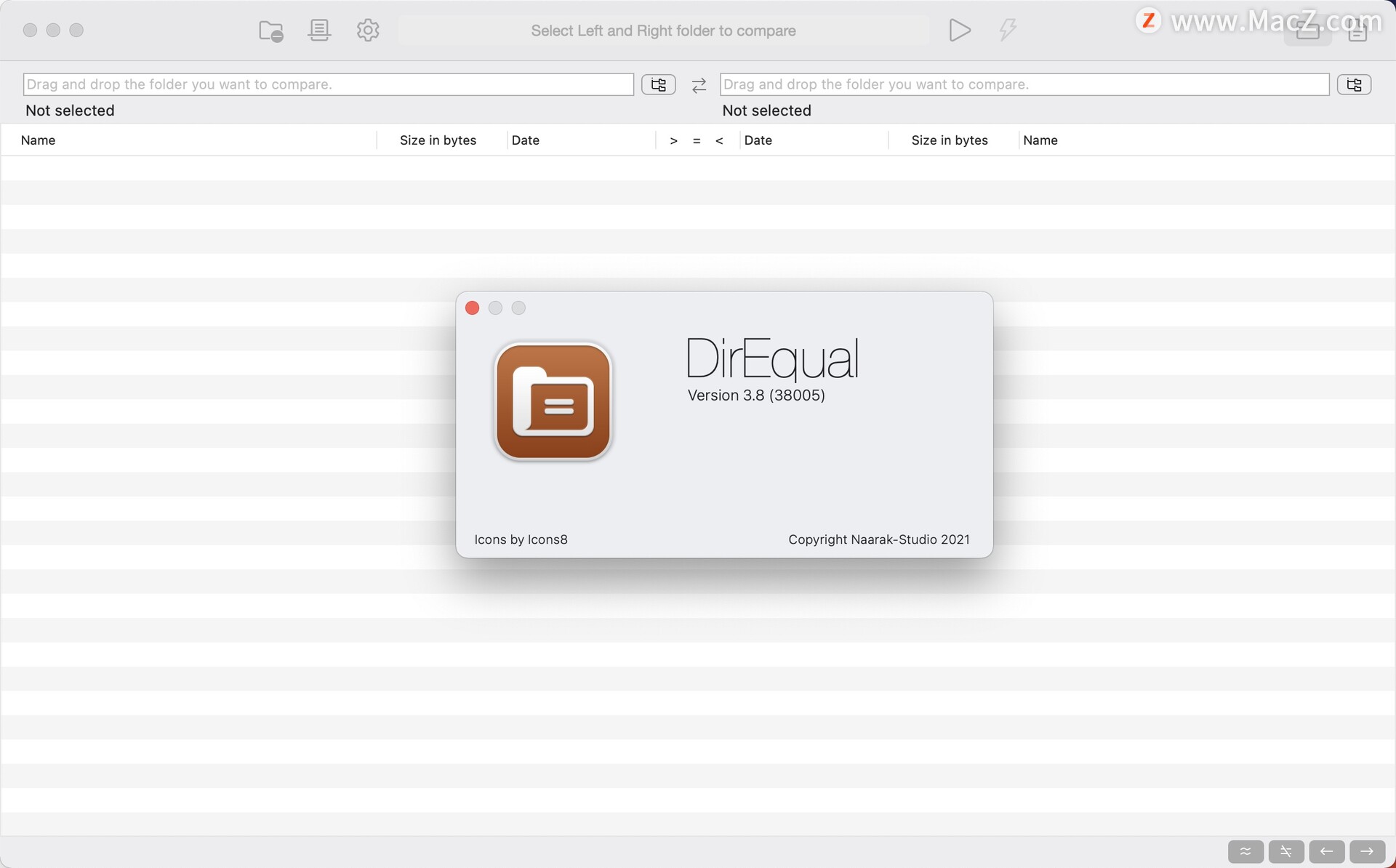The width and height of the screenshot is (1396, 868).
Task: Click the Version 3.8 (38005) text
Action: click(756, 395)
